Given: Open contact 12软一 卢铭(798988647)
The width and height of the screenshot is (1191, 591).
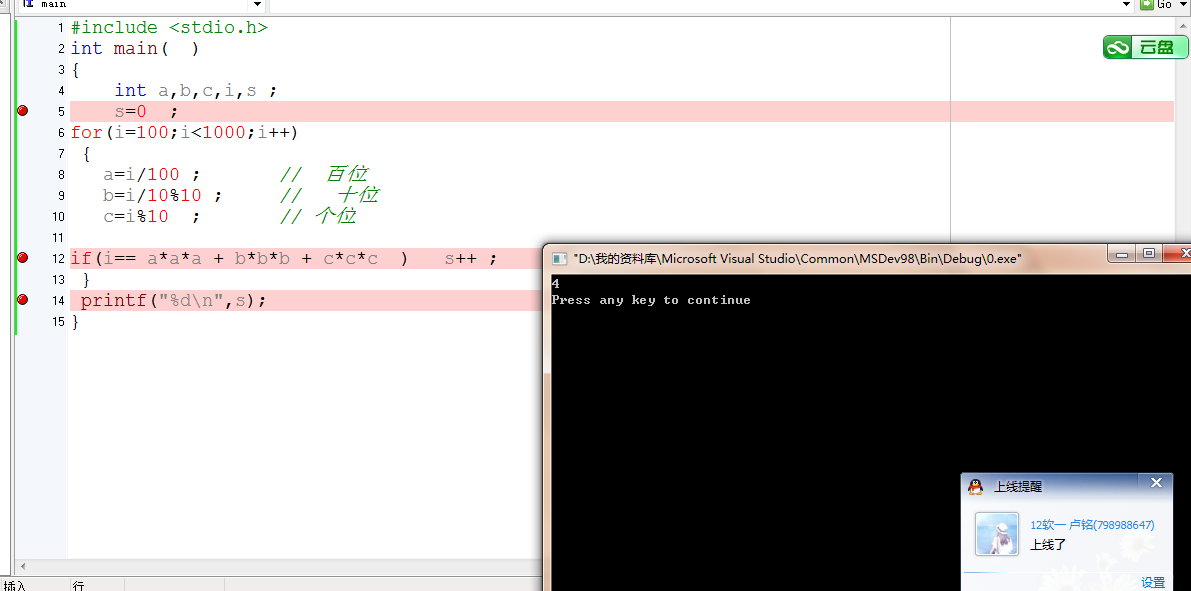Looking at the screenshot, I should tap(1092, 525).
